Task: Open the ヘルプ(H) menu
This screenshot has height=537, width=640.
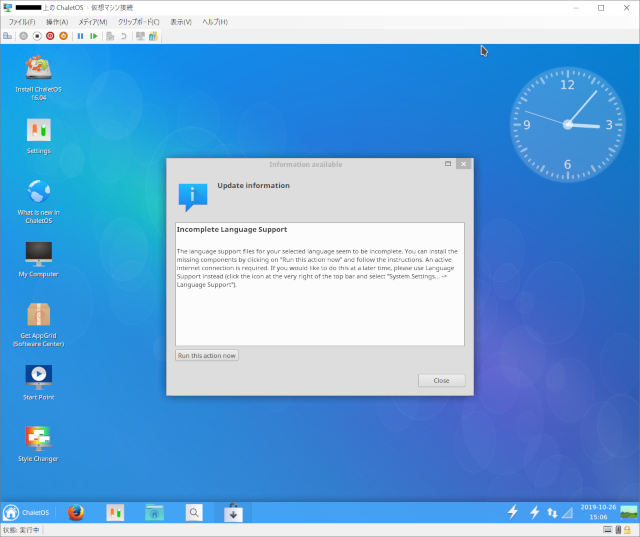Action: click(x=215, y=22)
